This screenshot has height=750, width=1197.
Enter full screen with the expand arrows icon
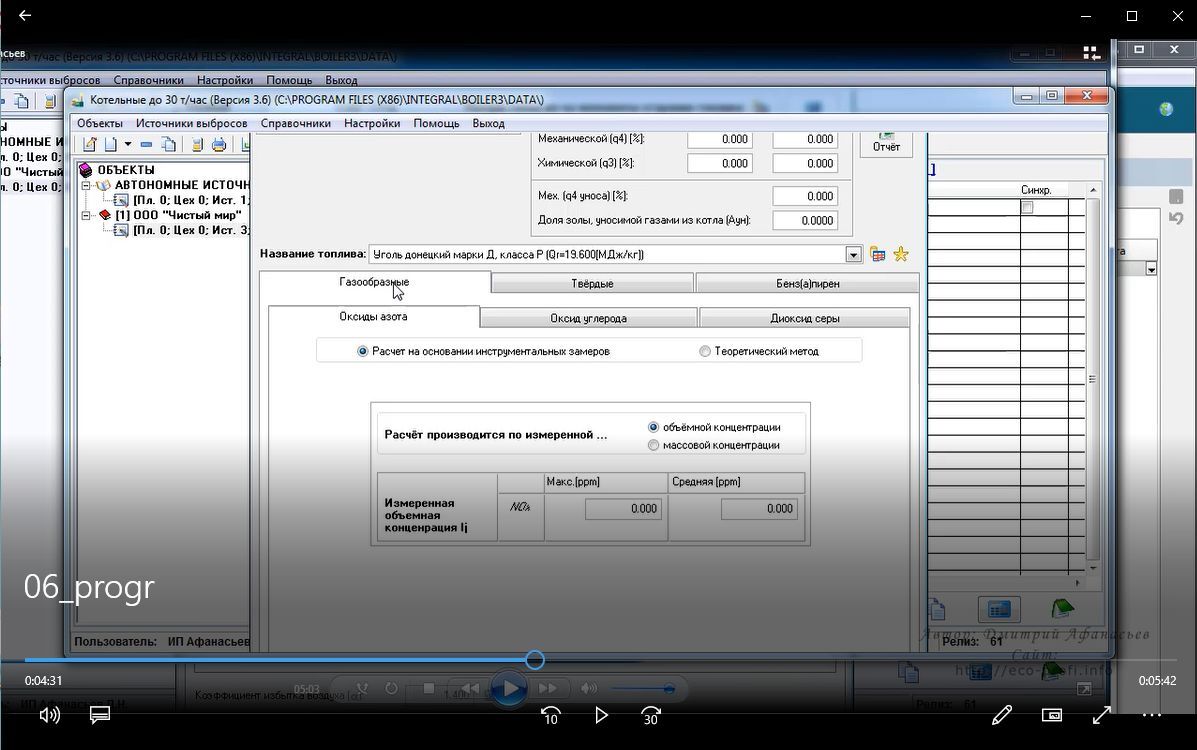pyautogui.click(x=1102, y=715)
